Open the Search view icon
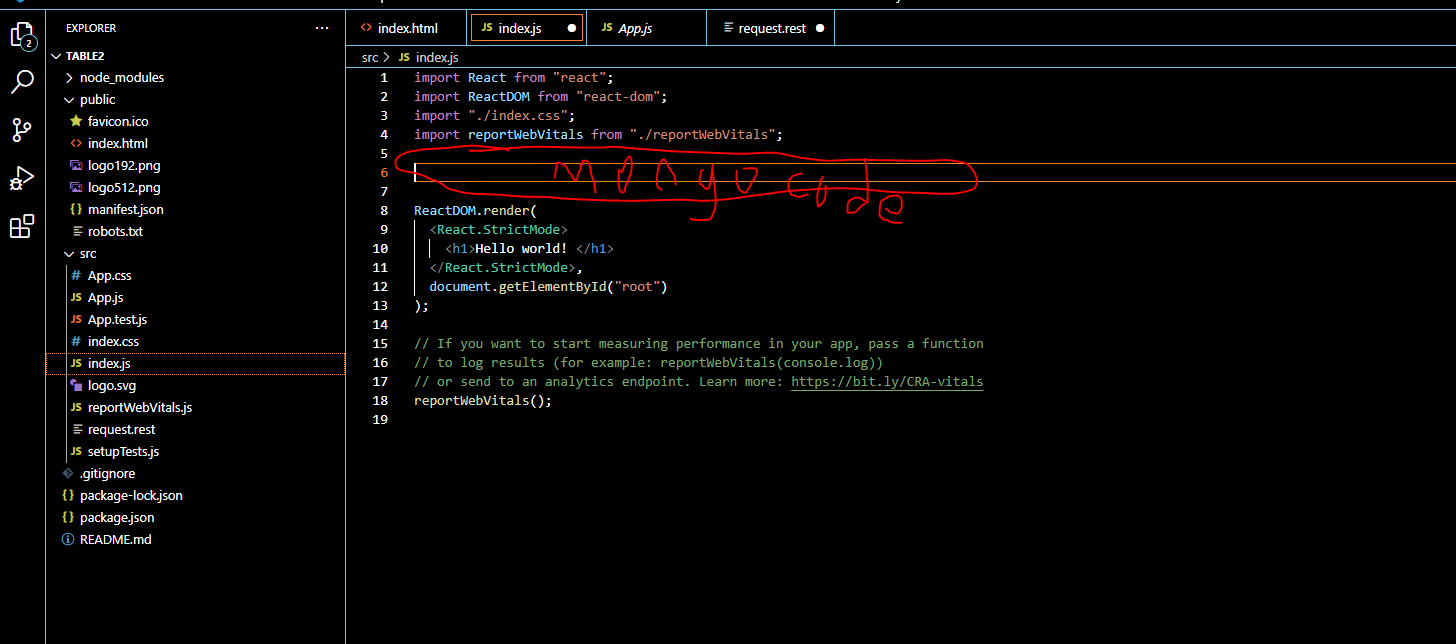The width and height of the screenshot is (1456, 644). coord(22,83)
